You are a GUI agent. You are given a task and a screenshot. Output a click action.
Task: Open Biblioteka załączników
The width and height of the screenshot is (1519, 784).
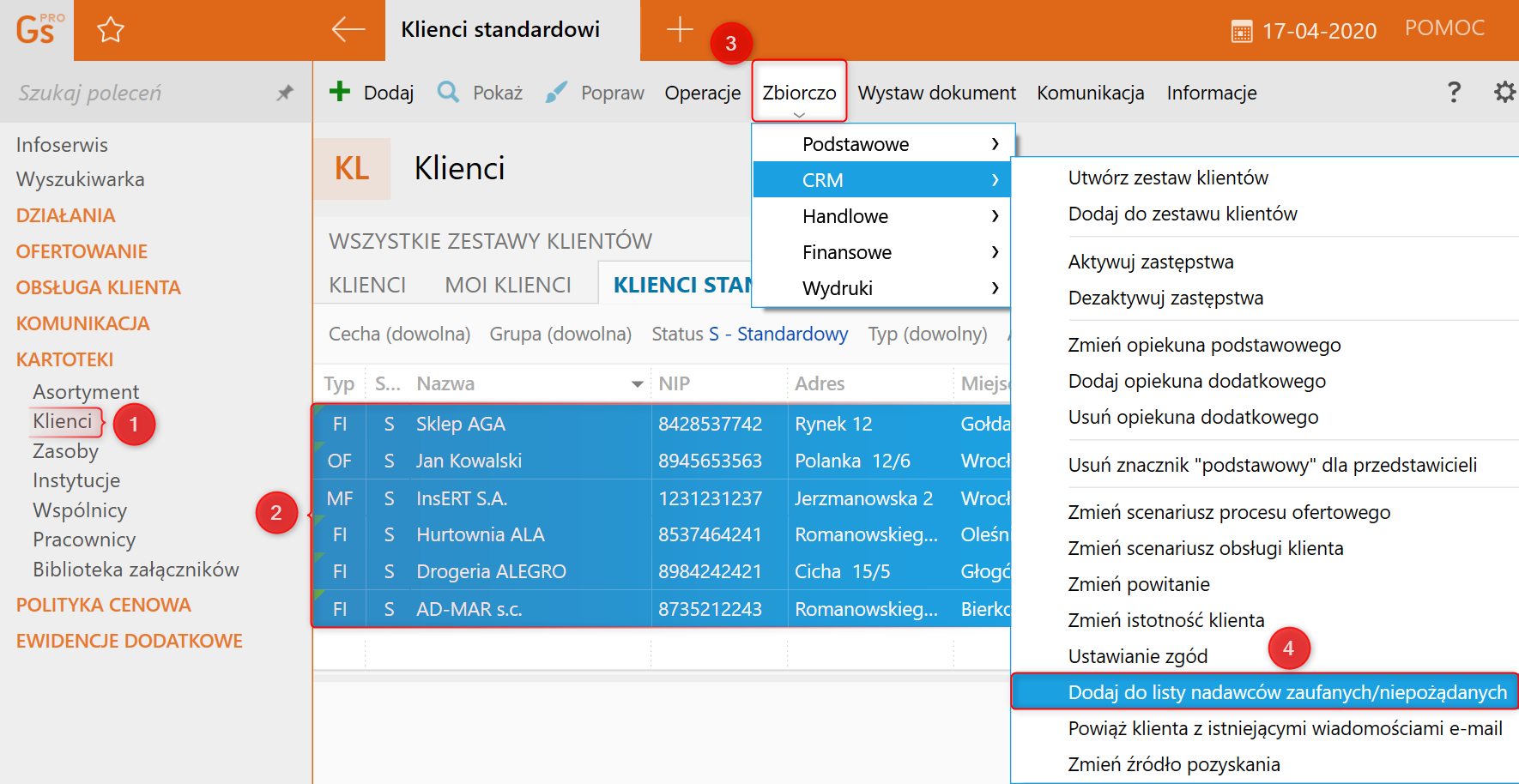coord(136,570)
